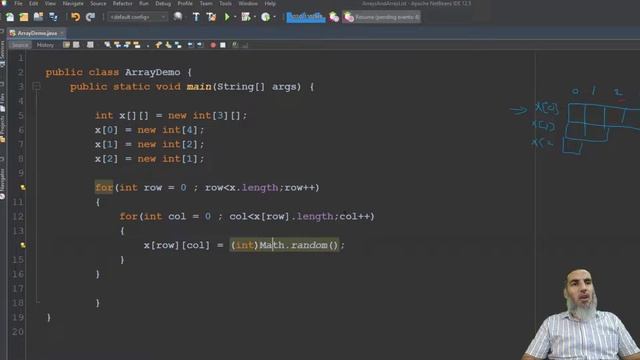Close the ArrayDemo.java tab
The width and height of the screenshot is (640, 360).
pyautogui.click(x=62, y=33)
